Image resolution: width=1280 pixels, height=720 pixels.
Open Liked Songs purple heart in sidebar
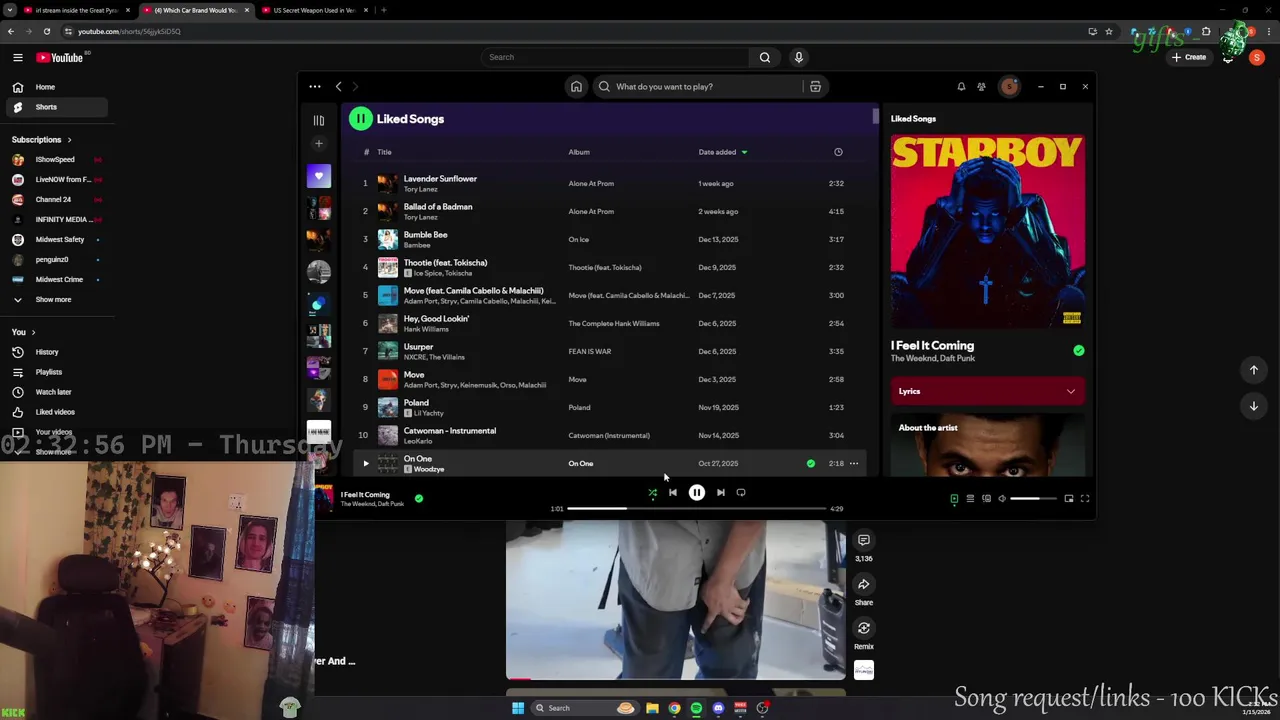click(x=318, y=176)
